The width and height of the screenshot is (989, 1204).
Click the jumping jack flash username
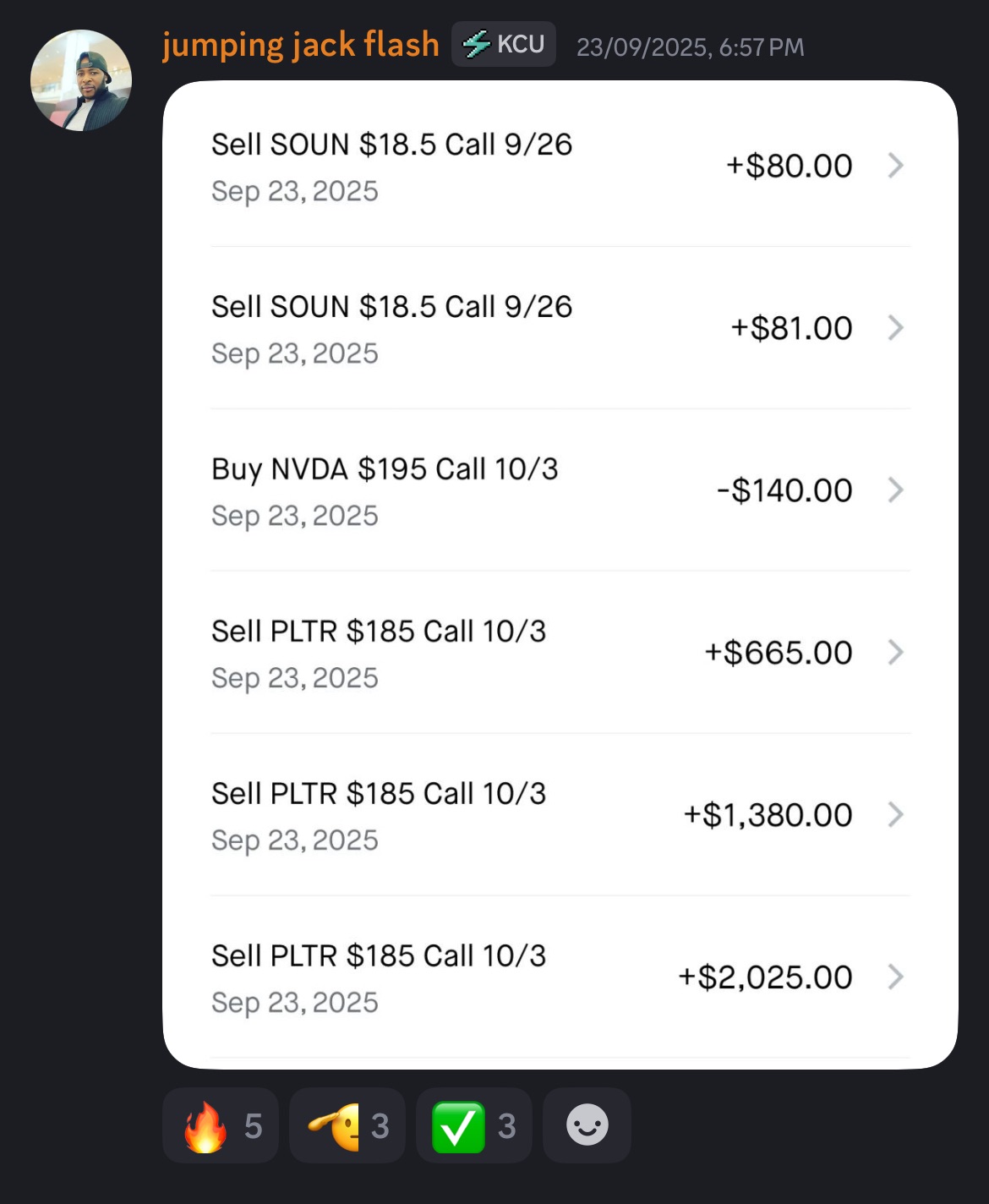(x=301, y=45)
